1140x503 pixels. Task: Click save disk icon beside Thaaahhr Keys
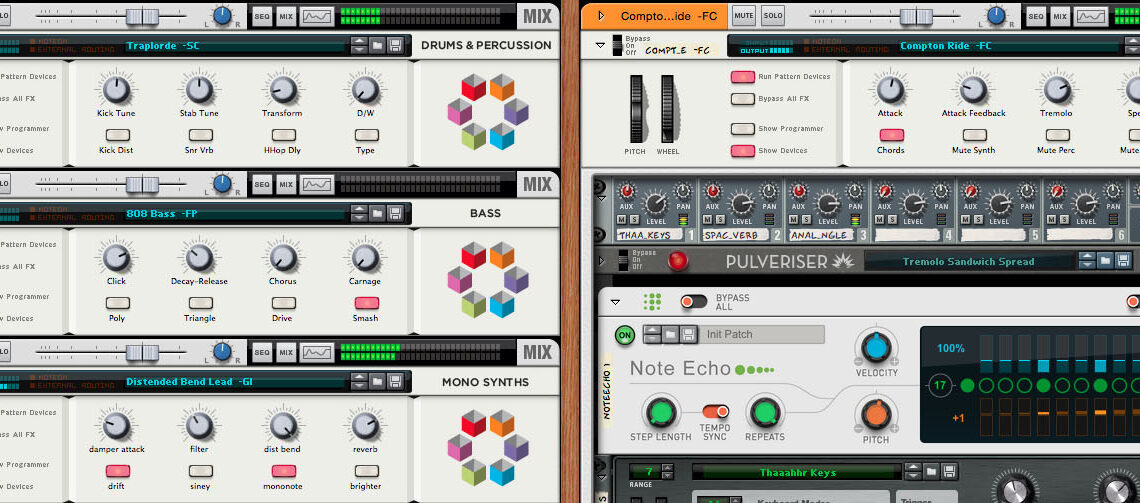coord(950,472)
